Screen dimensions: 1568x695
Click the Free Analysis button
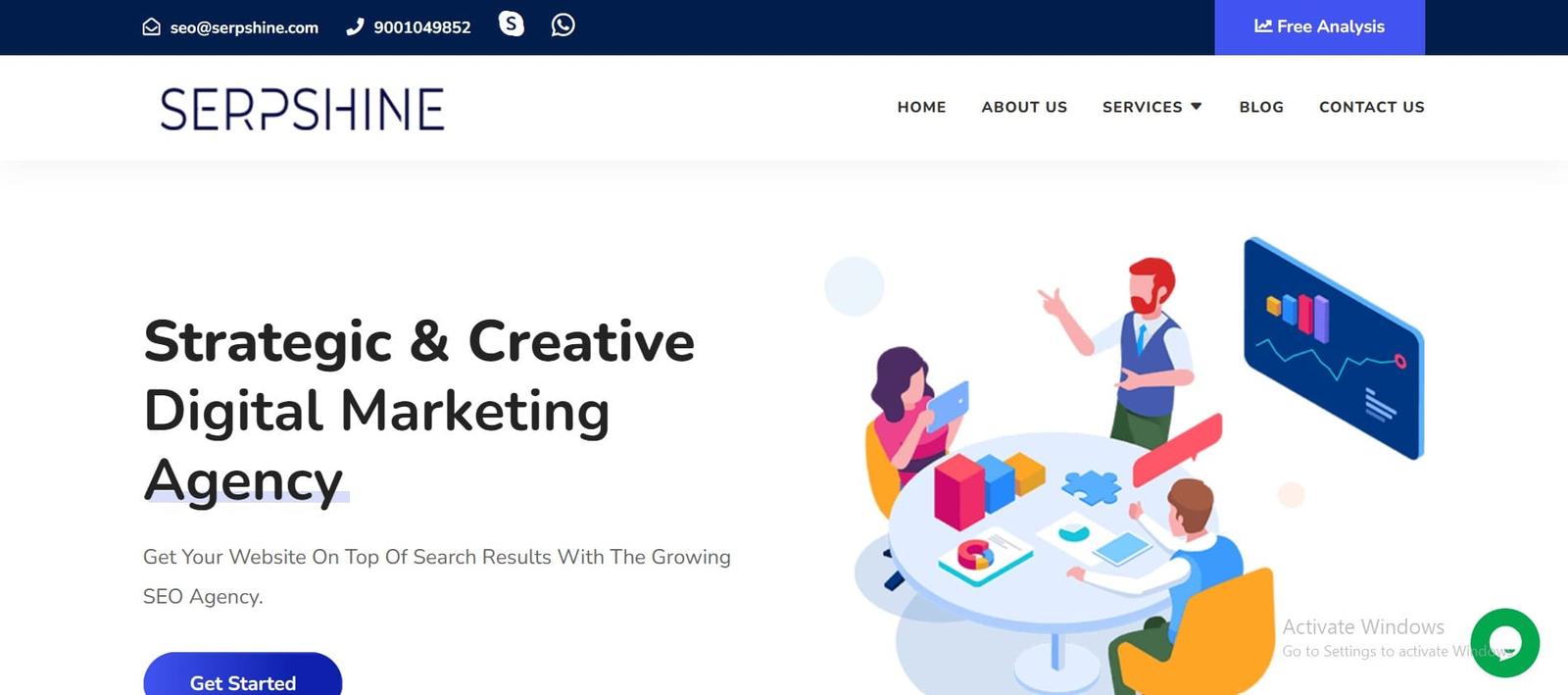tap(1319, 27)
